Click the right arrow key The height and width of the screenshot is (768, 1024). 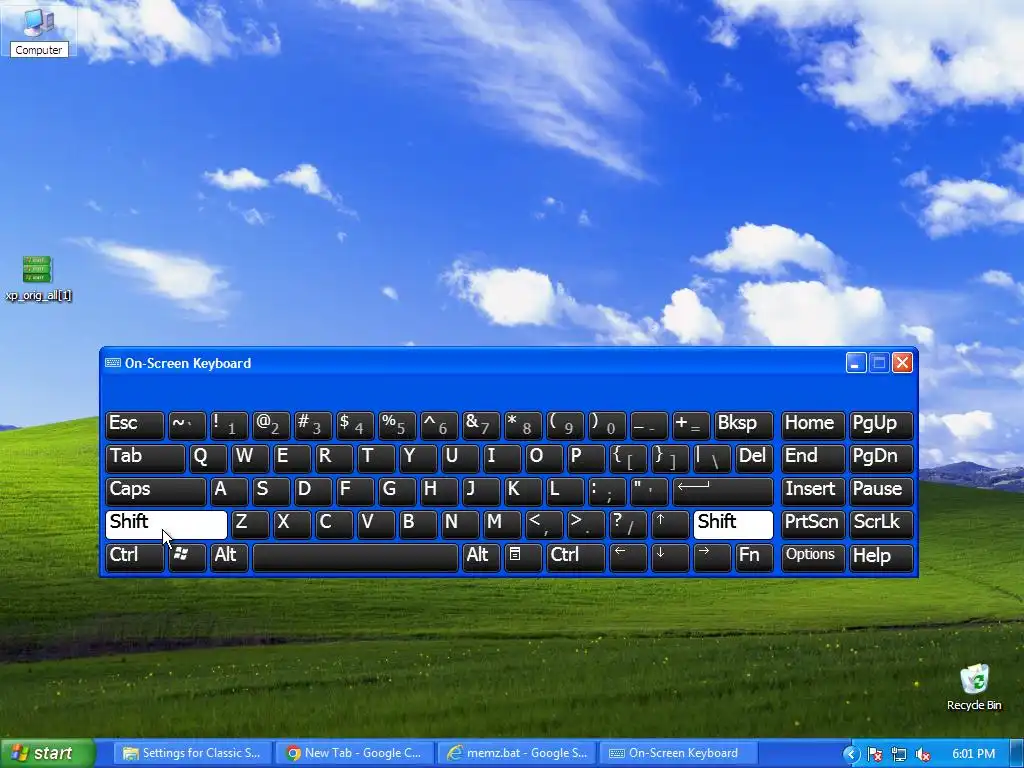(712, 557)
